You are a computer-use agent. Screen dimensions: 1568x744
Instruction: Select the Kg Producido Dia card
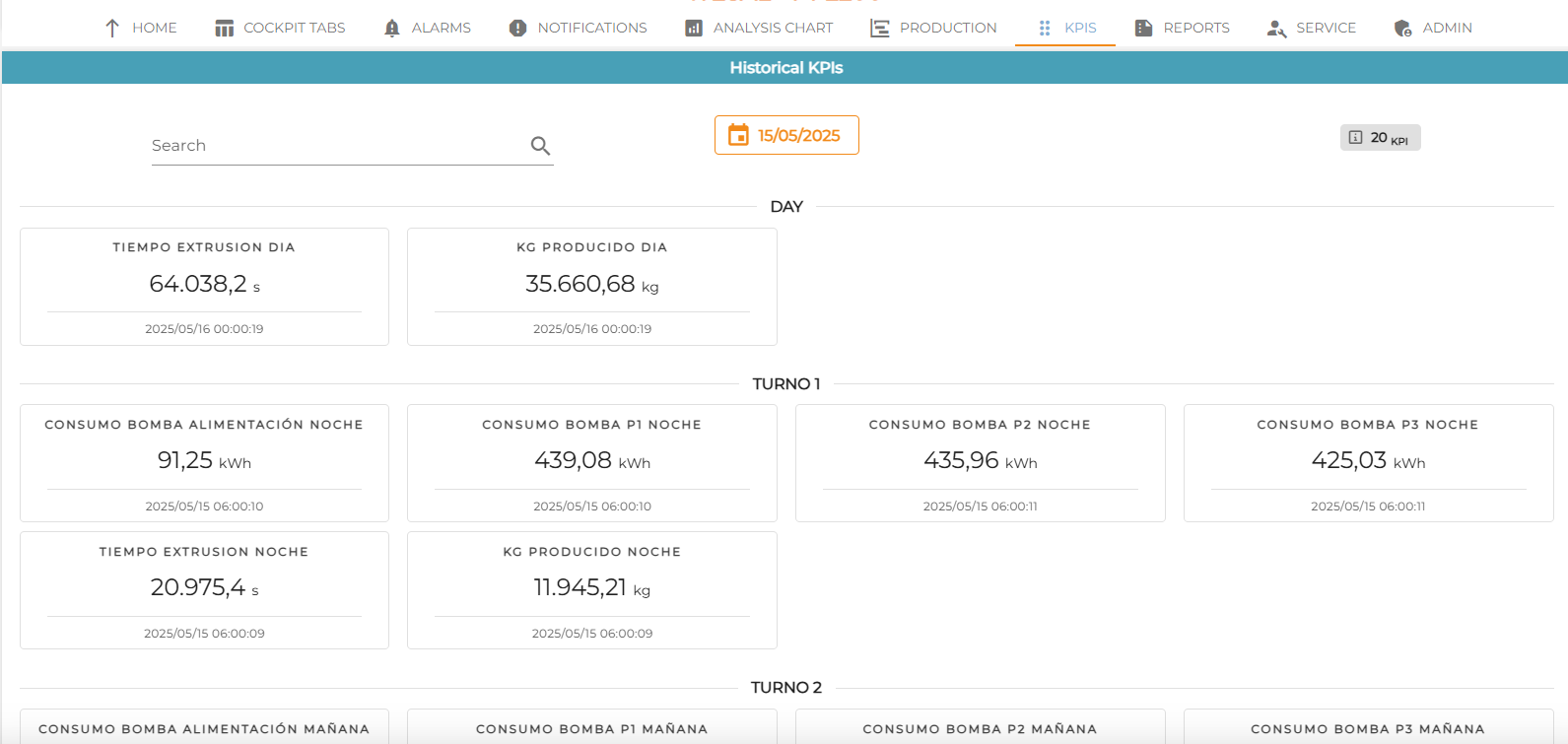tap(592, 287)
